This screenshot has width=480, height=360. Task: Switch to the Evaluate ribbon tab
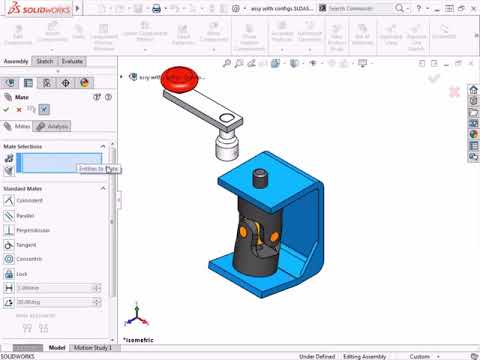[x=72, y=61]
